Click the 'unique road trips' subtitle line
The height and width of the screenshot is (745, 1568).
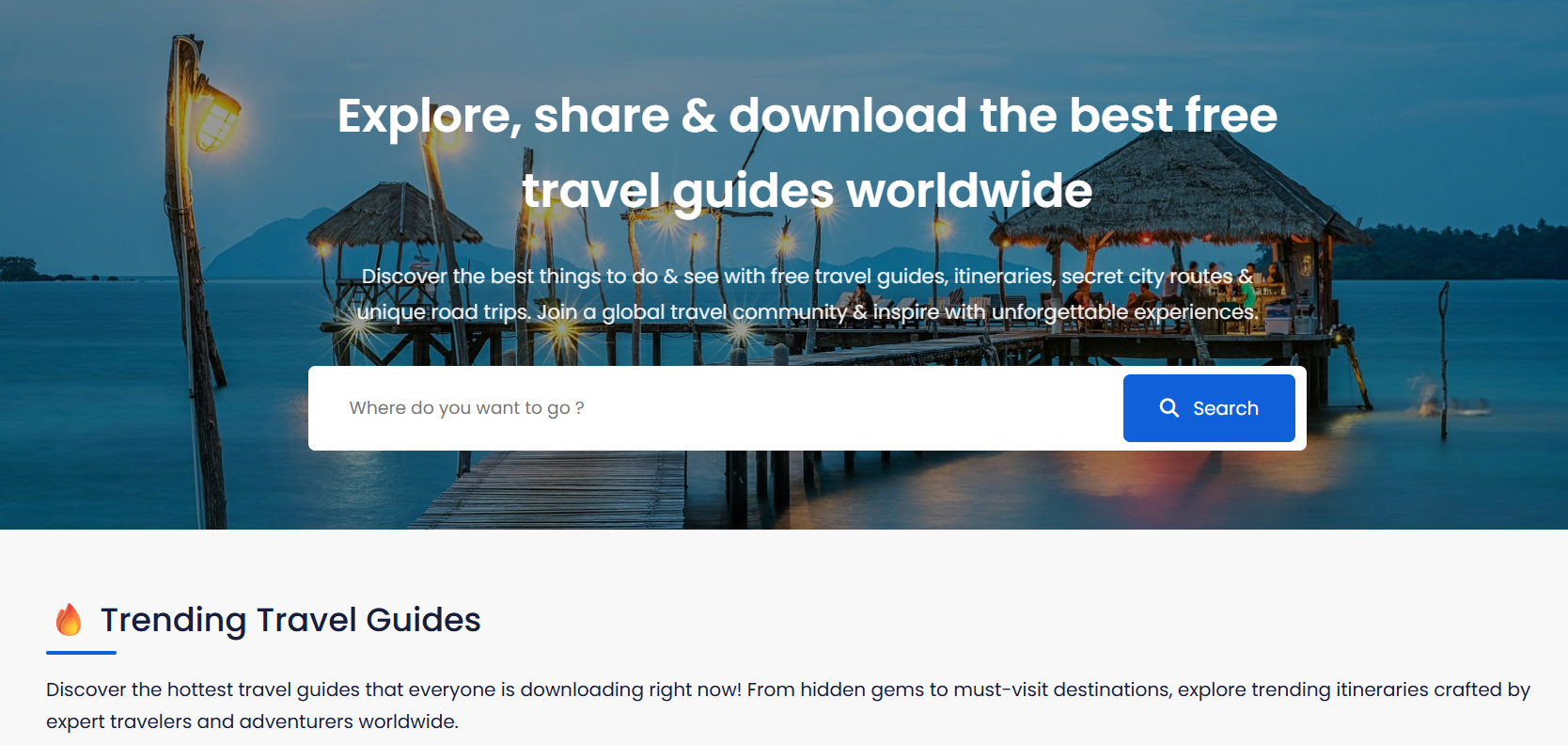click(x=807, y=311)
